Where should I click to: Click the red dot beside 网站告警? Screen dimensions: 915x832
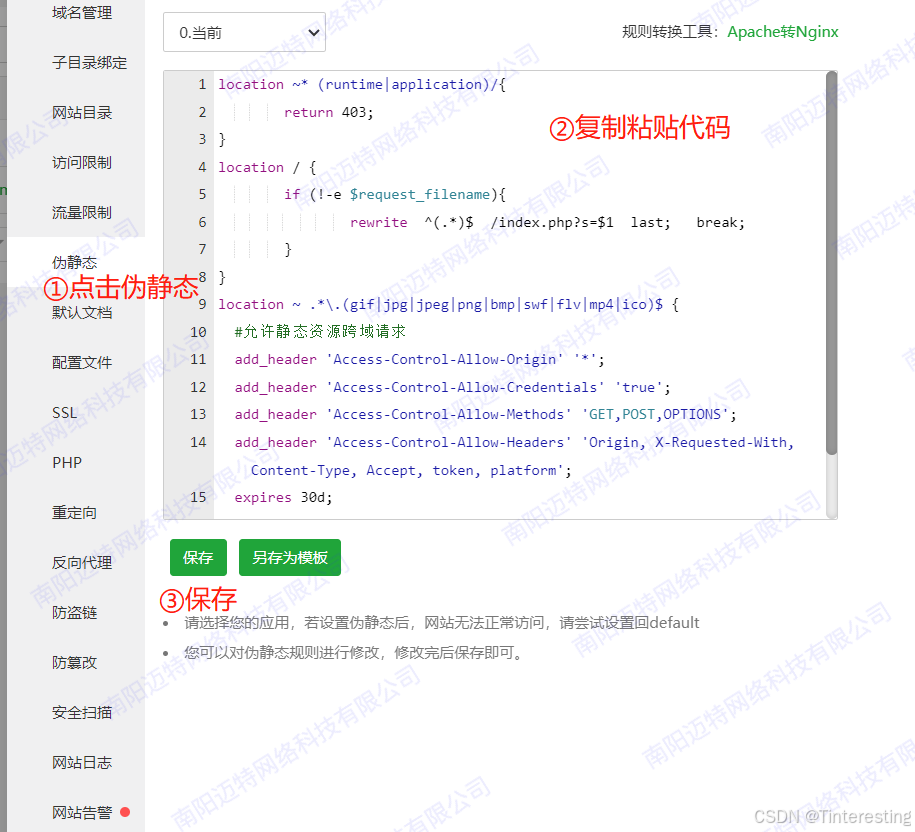click(125, 812)
